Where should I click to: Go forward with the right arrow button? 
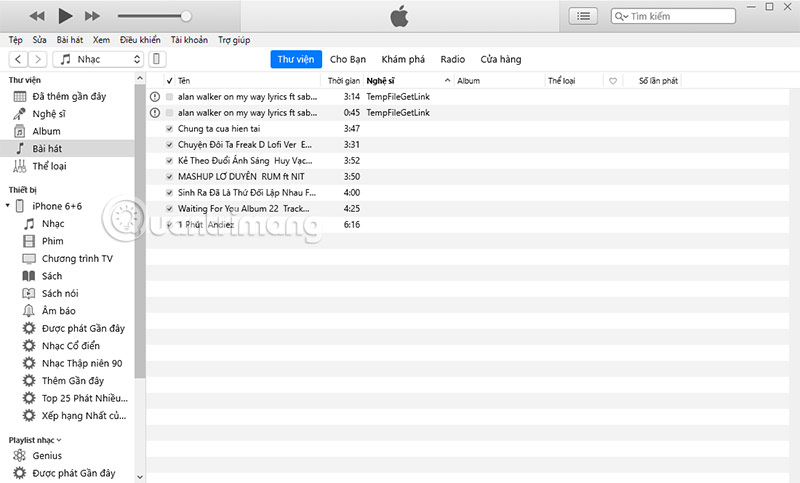[x=38, y=59]
